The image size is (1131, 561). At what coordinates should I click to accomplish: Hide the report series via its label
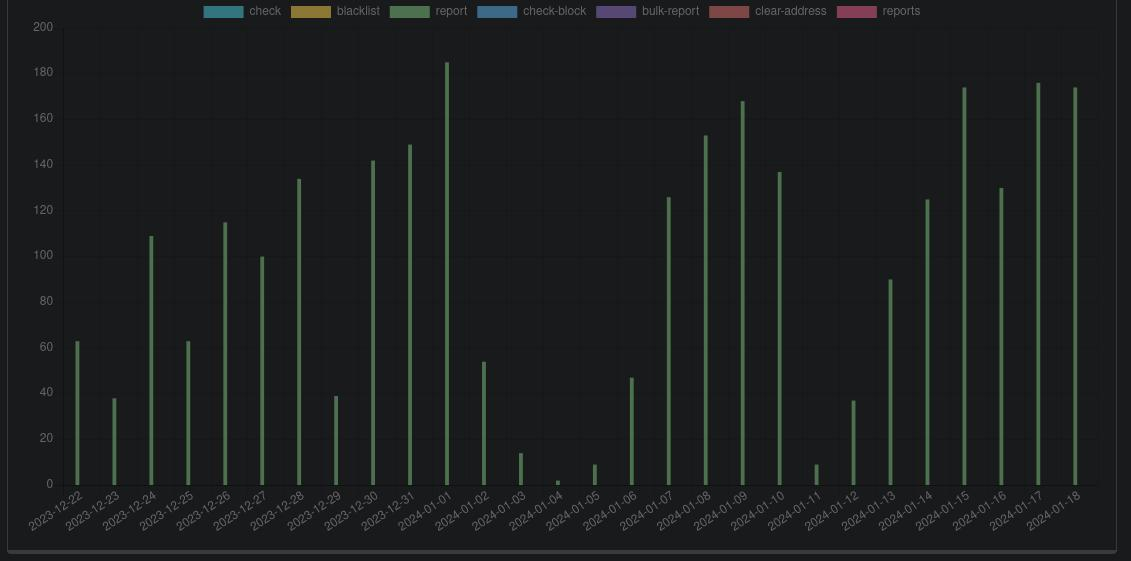[451, 12]
